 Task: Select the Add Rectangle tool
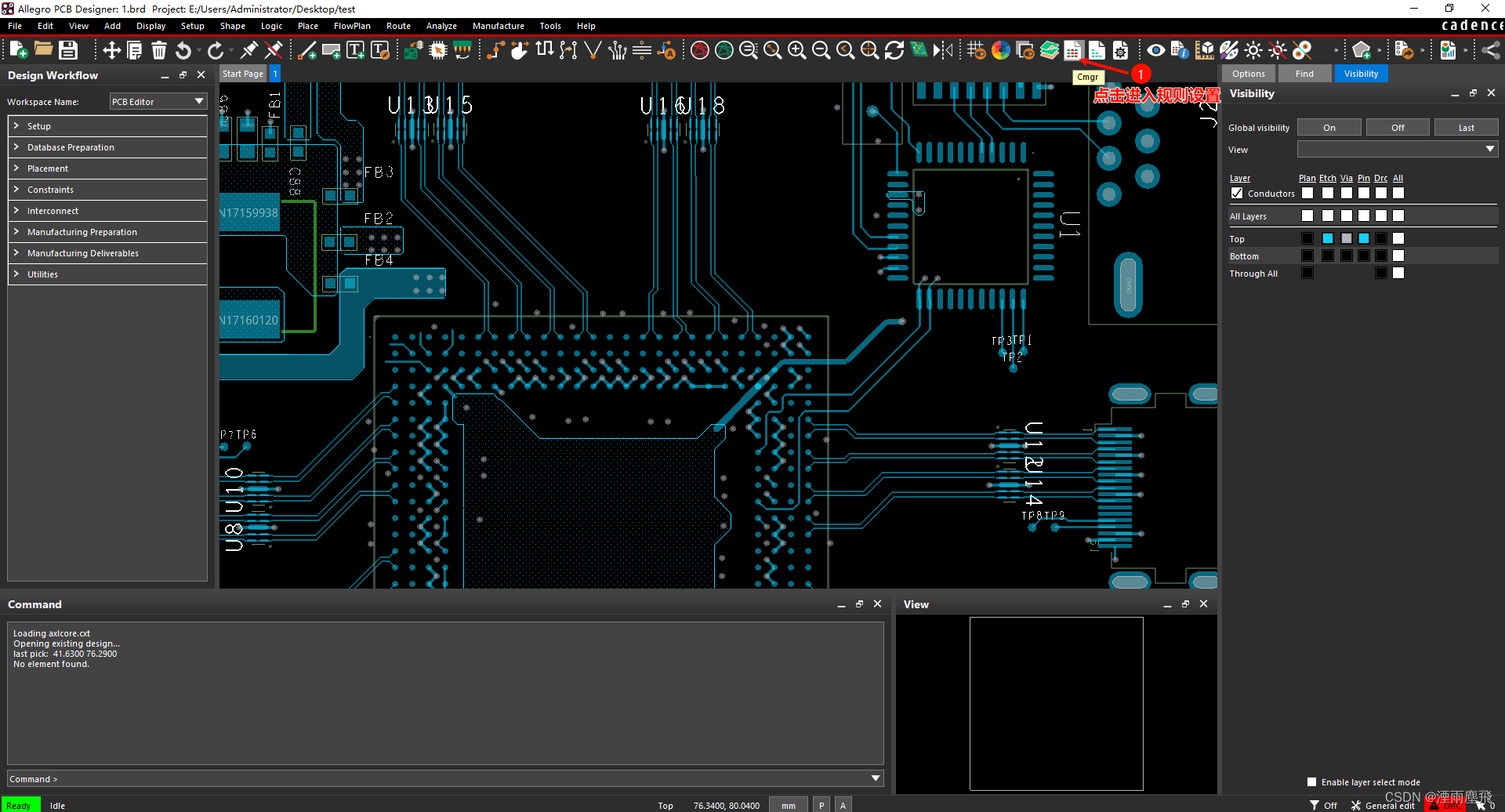tap(332, 50)
